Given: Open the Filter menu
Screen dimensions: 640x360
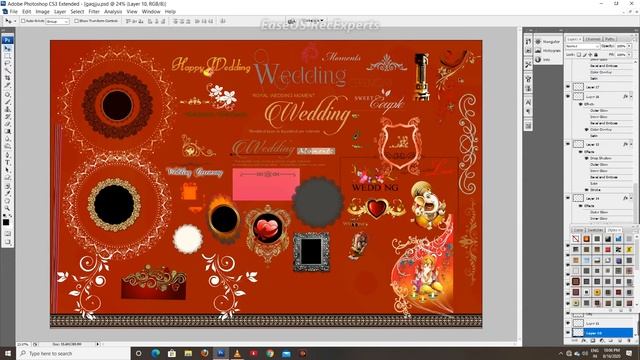Looking at the screenshot, I should [94, 11].
